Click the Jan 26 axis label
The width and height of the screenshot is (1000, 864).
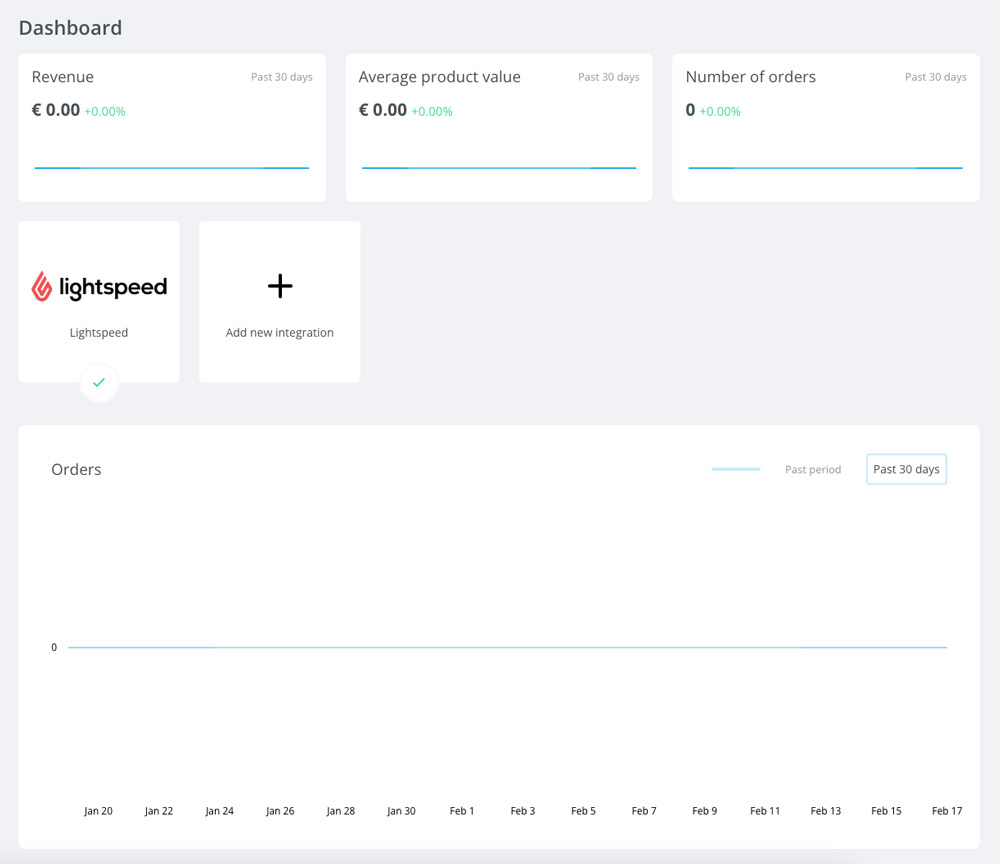pyautogui.click(x=280, y=810)
